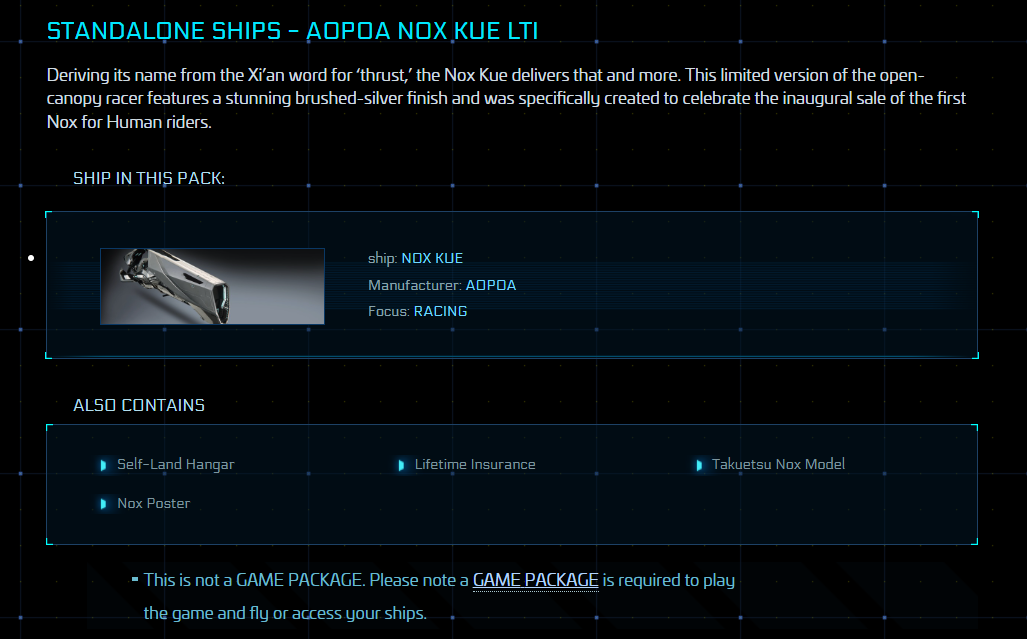Click the Standalone Ships page title
The width and height of the screenshot is (1027, 639).
pos(292,31)
